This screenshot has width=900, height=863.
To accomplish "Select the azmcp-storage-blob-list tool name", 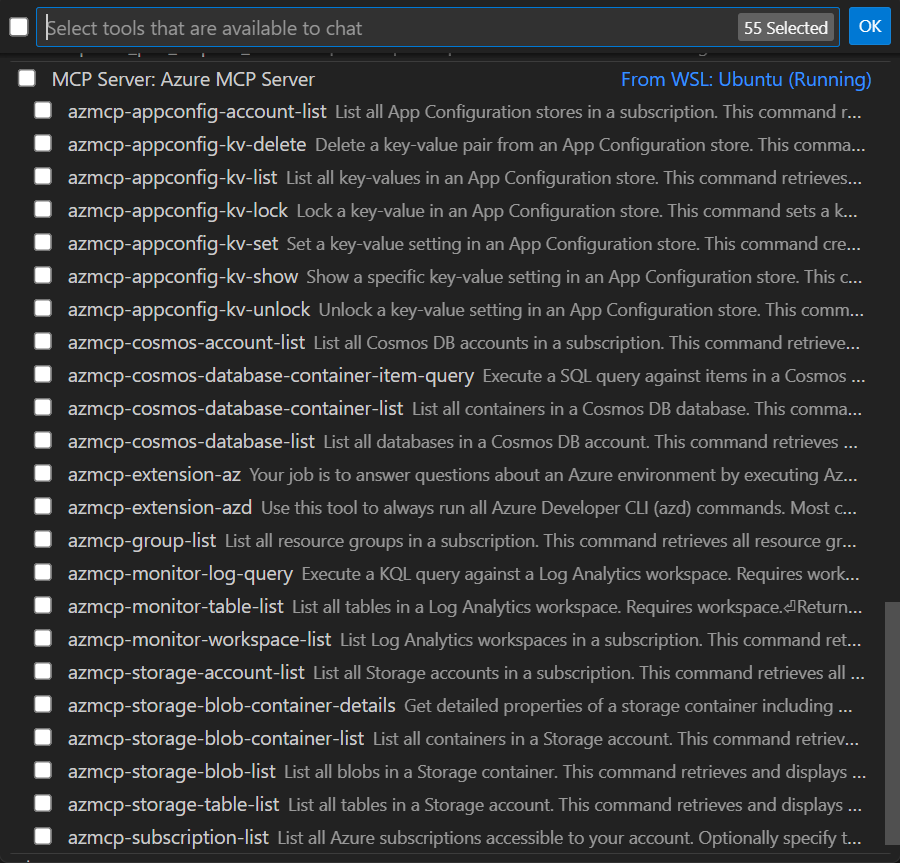I will click(172, 771).
